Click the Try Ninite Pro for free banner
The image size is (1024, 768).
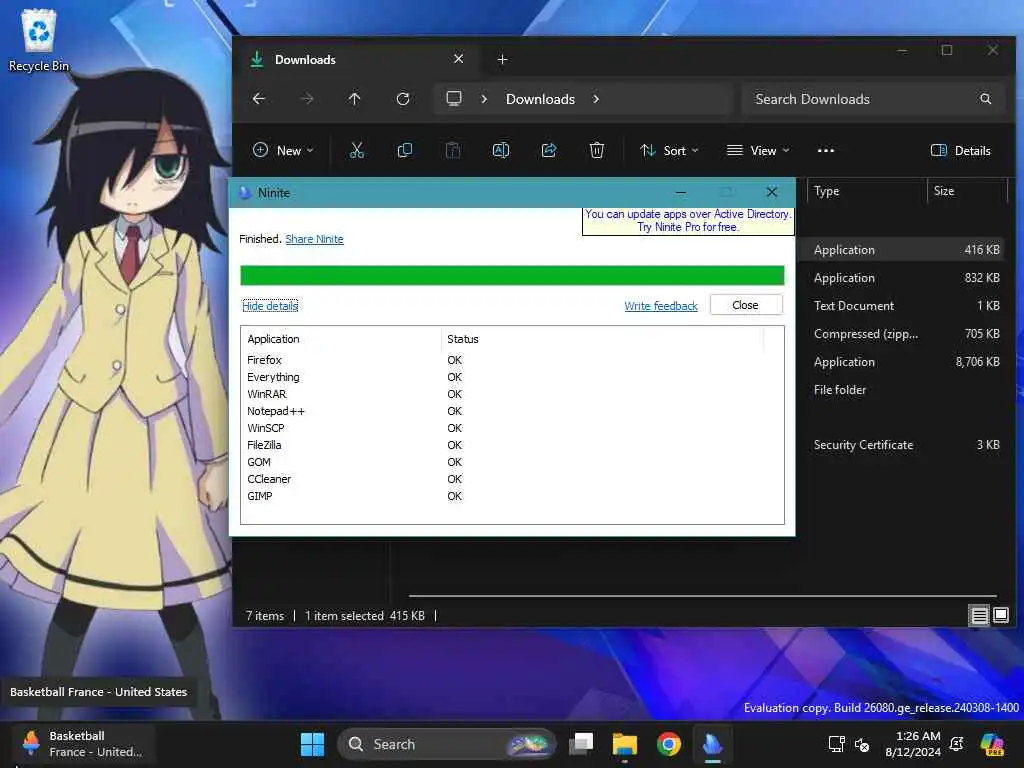pos(688,221)
